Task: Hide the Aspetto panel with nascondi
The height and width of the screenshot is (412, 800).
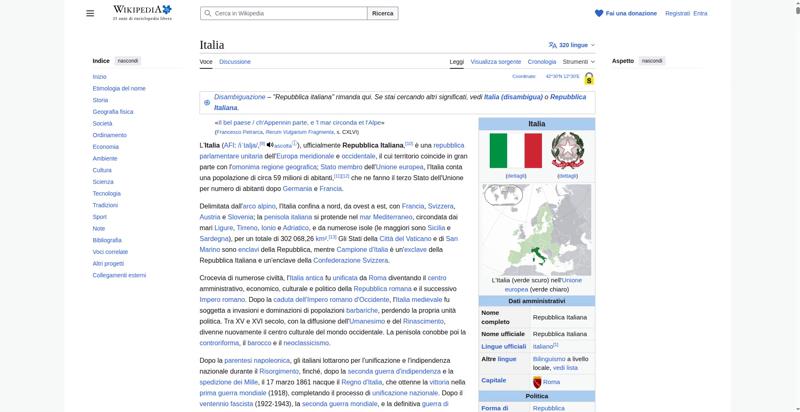Action: click(651, 61)
